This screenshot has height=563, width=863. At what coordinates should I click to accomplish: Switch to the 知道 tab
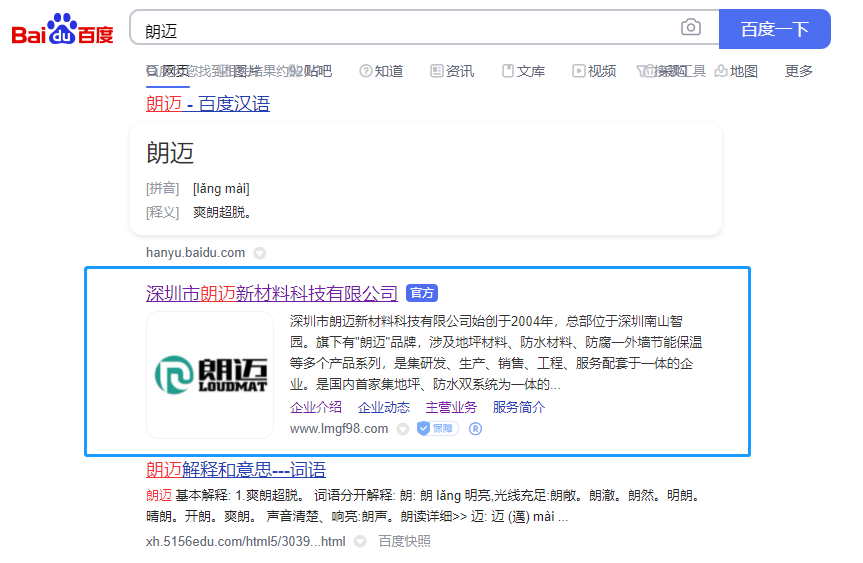pos(381,71)
